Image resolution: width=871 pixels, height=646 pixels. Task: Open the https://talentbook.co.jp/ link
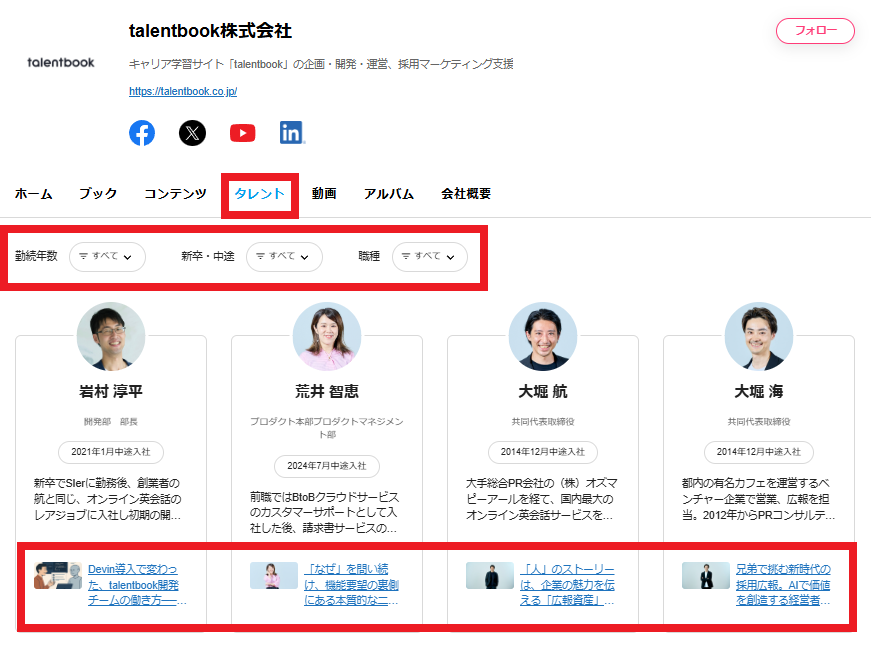(x=183, y=91)
